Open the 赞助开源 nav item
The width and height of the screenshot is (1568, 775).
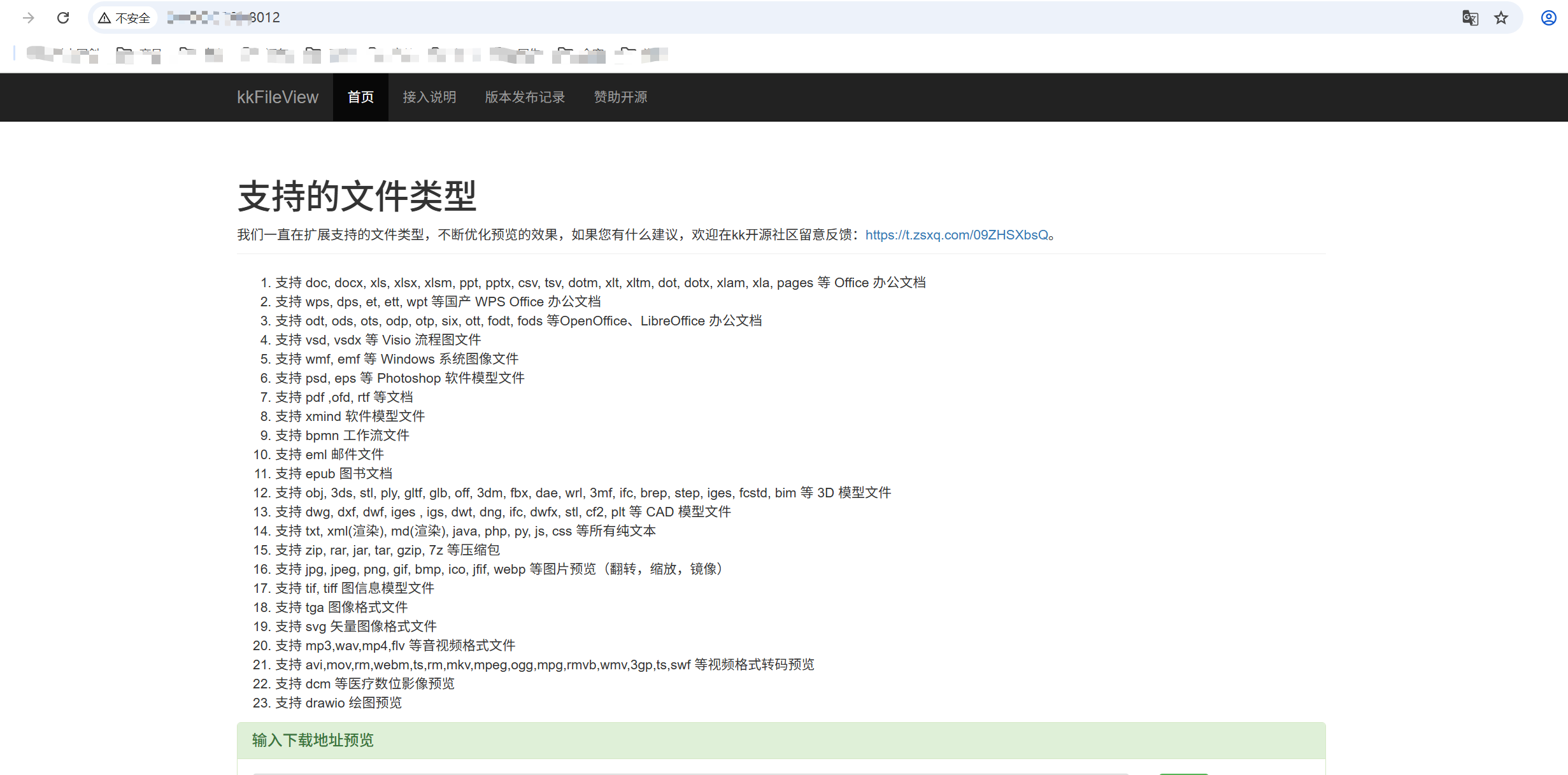(620, 97)
